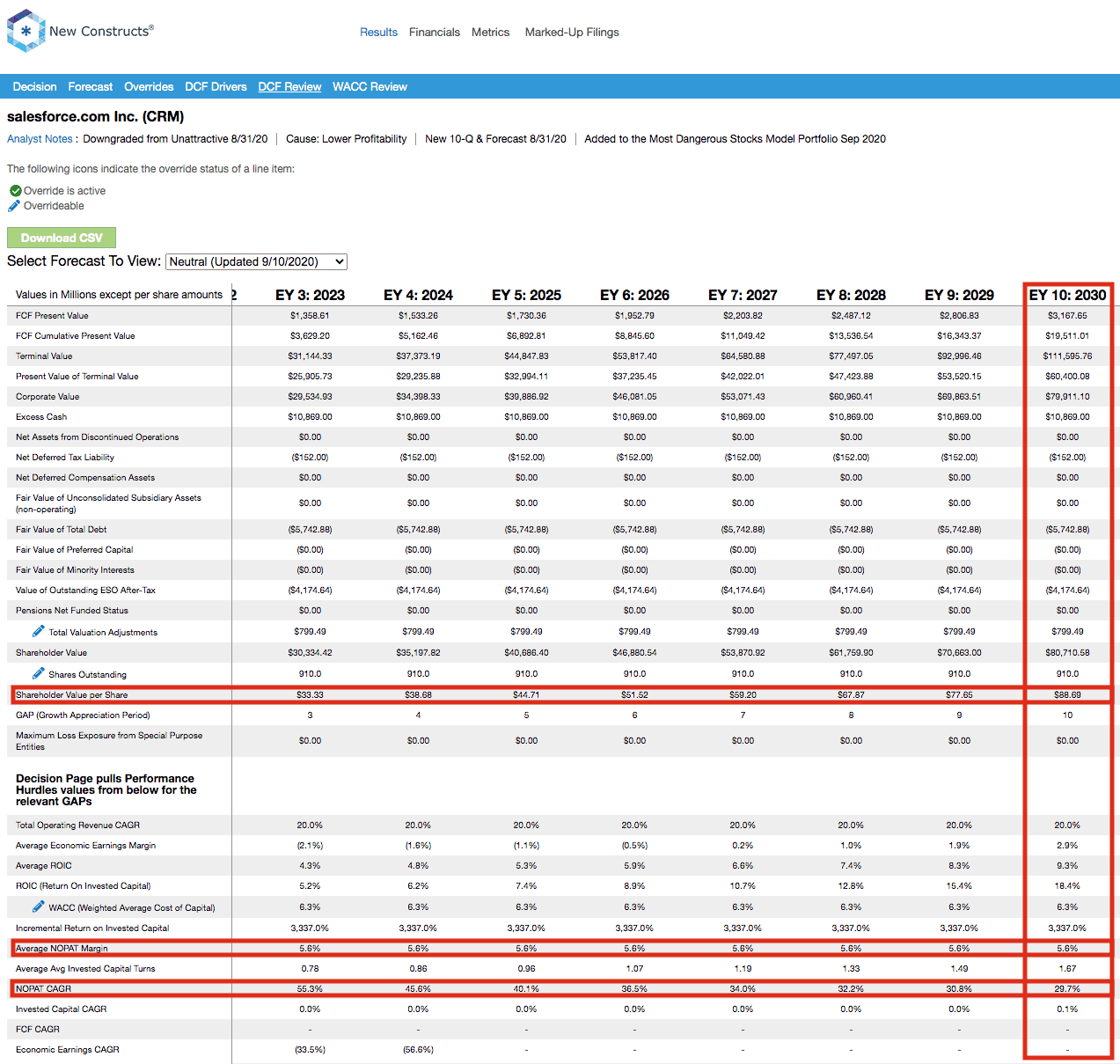
Task: Click the 18.4% ROIC cell for 2030
Action: [x=1067, y=886]
